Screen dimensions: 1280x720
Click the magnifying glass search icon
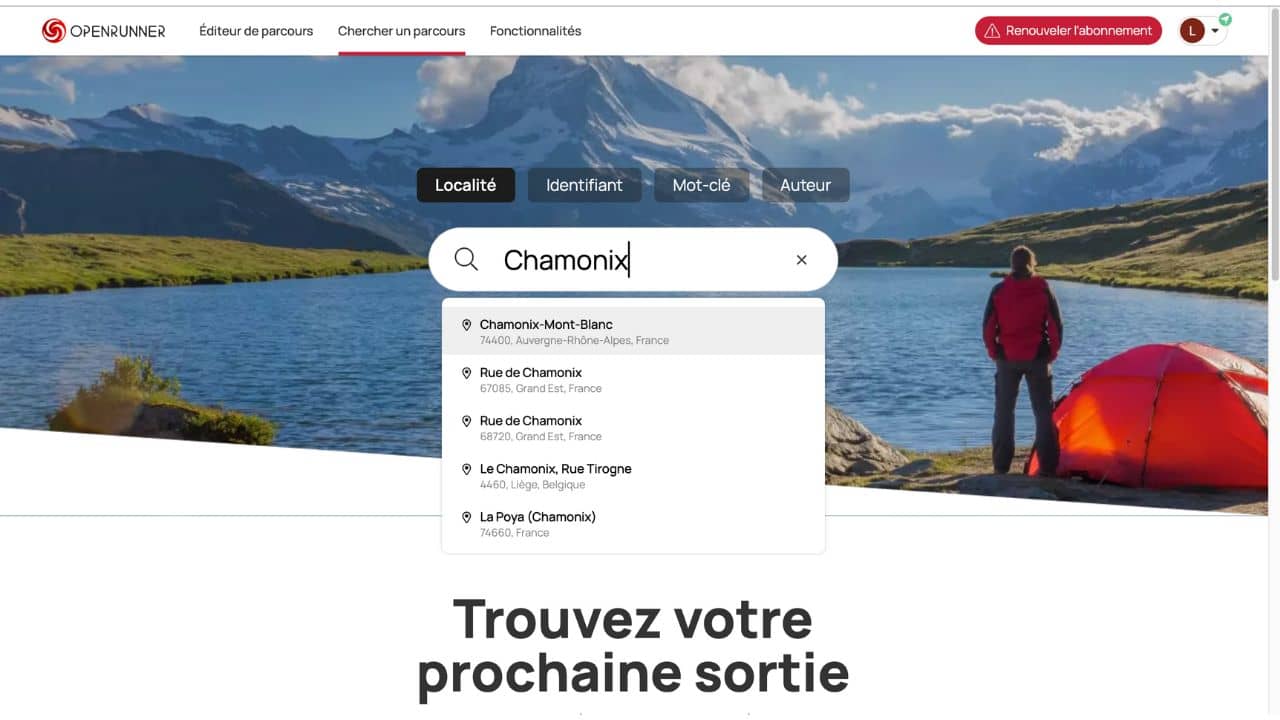pyautogui.click(x=466, y=260)
